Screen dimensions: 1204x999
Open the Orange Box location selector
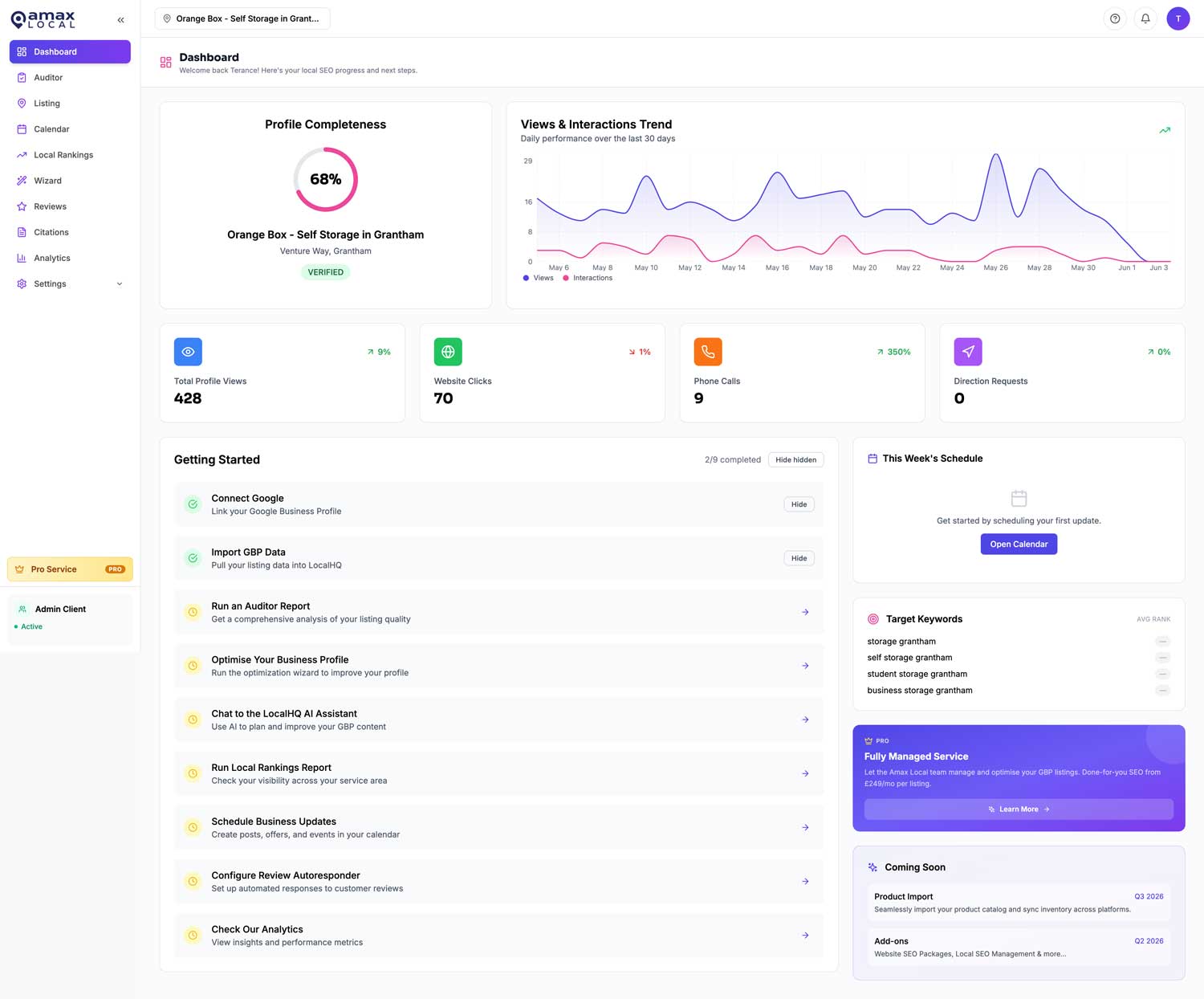click(242, 18)
